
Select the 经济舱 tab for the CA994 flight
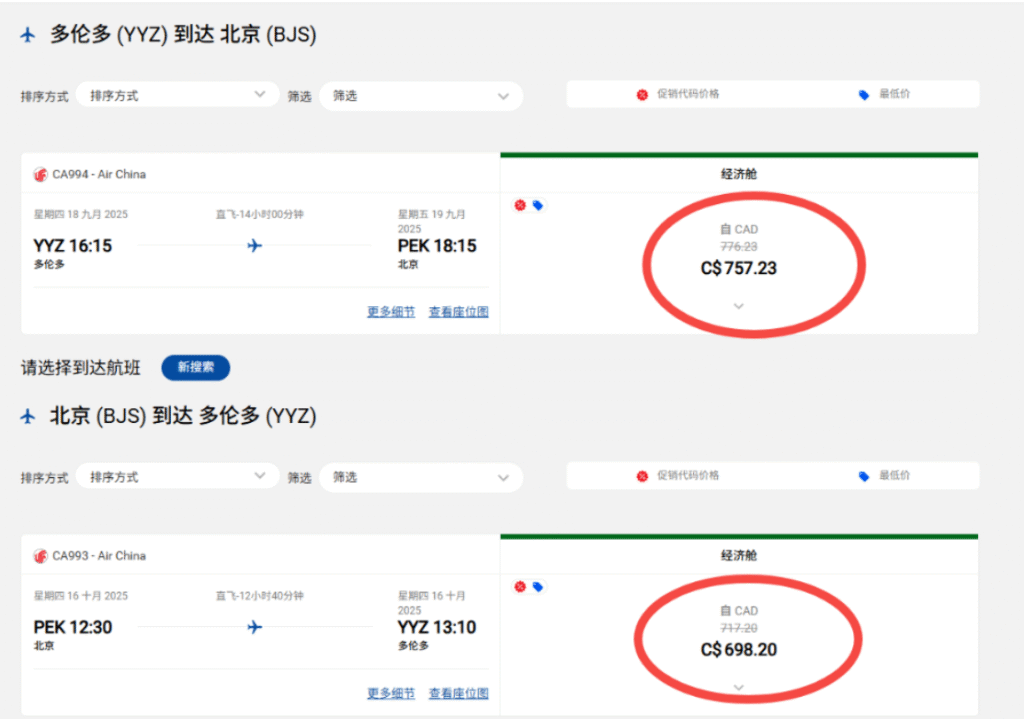(739, 174)
